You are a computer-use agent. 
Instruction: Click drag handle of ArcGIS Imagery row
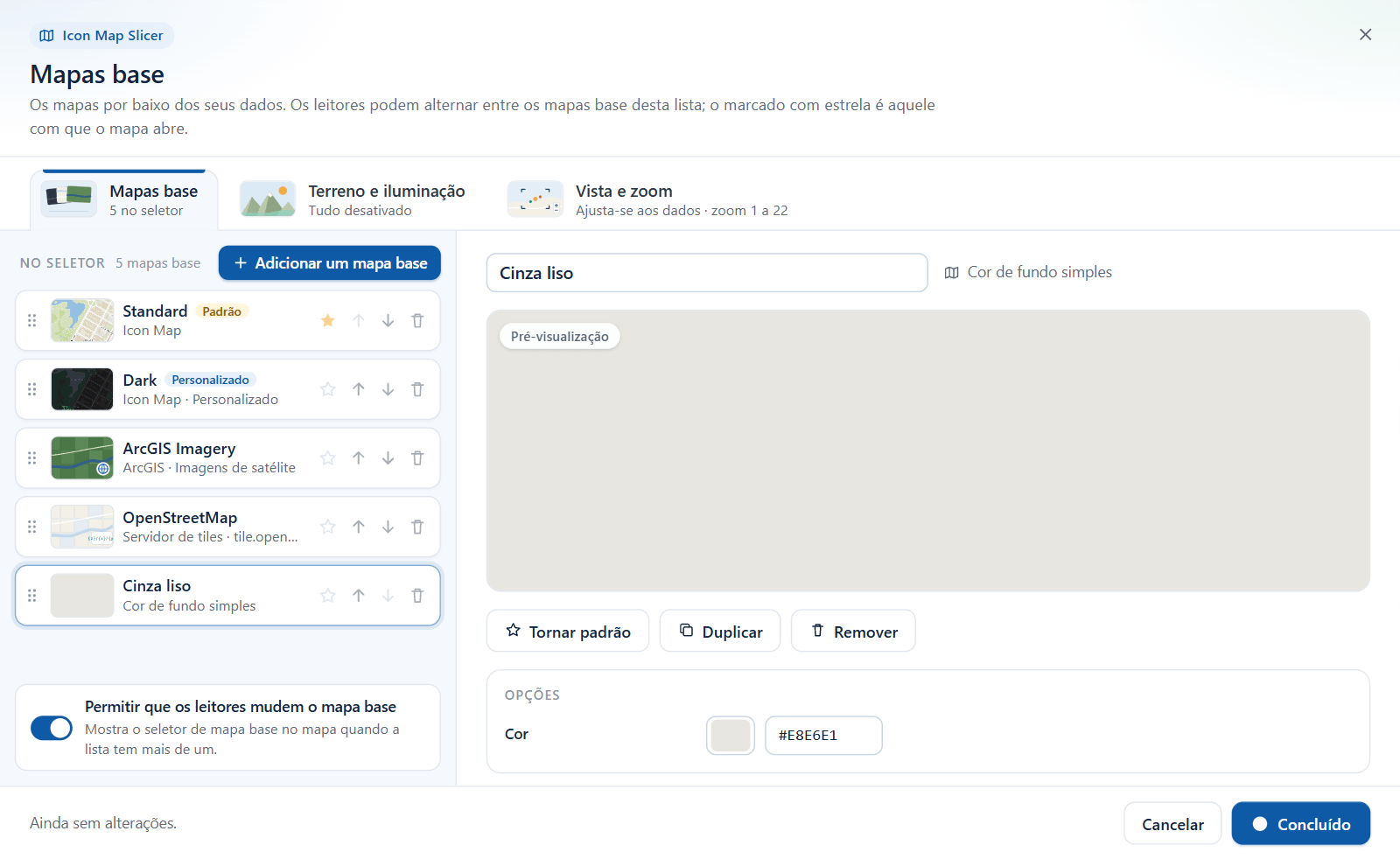pyautogui.click(x=32, y=458)
